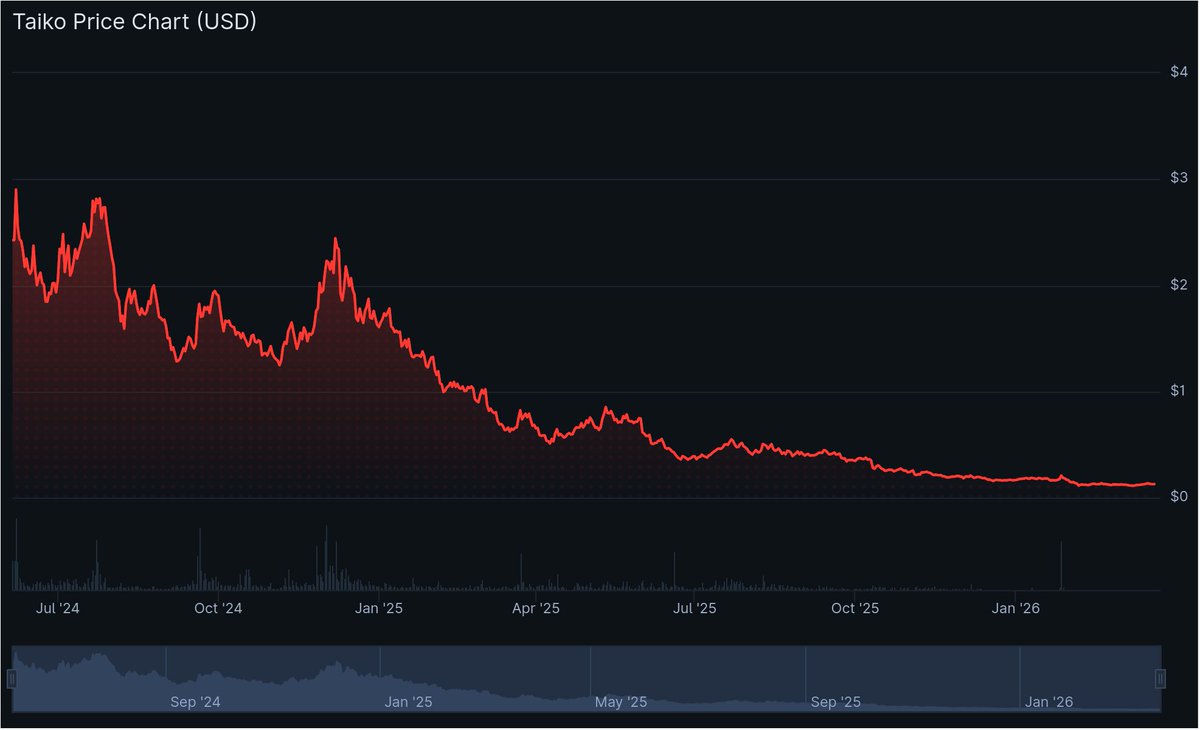Click the Jul '24 date axis label
The height and width of the screenshot is (730, 1200).
pos(58,607)
